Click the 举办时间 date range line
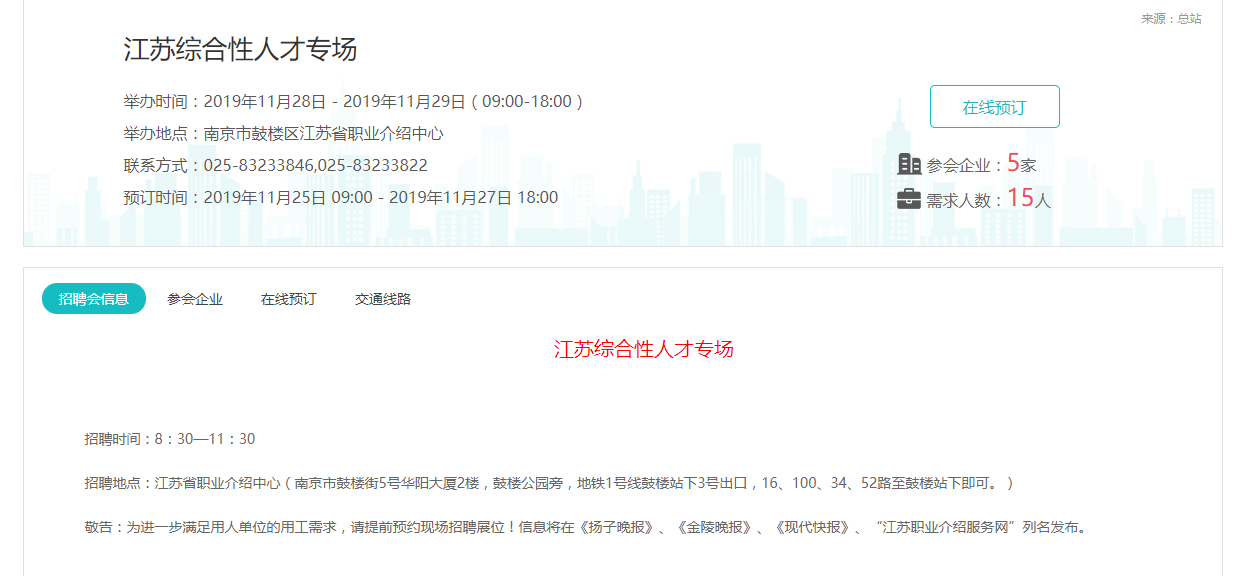 tap(353, 102)
